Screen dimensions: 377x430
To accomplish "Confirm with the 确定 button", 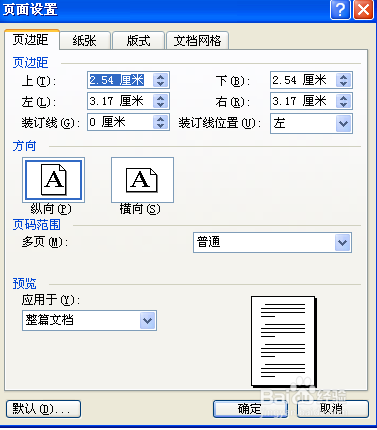I will pos(250,409).
